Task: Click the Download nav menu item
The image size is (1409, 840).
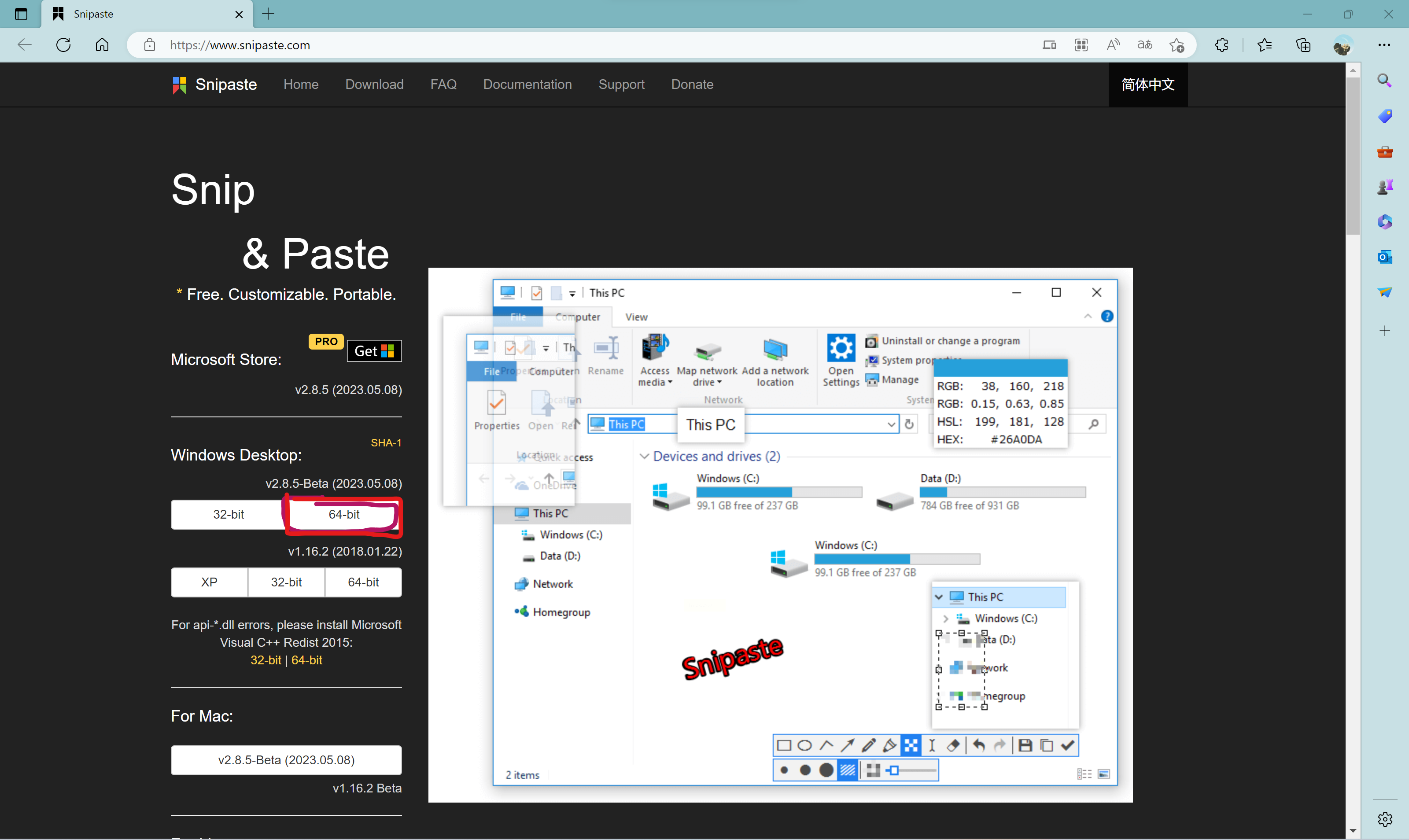Action: 374,85
